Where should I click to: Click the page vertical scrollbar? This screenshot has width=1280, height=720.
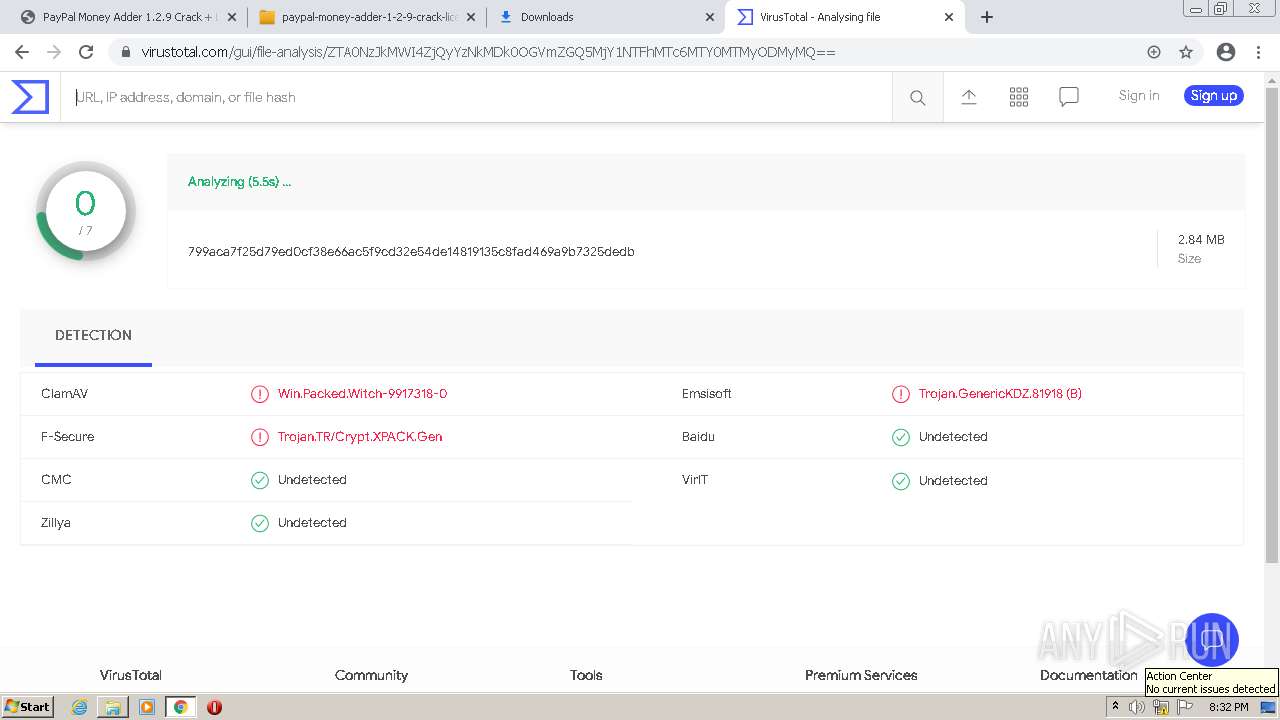(x=1272, y=325)
